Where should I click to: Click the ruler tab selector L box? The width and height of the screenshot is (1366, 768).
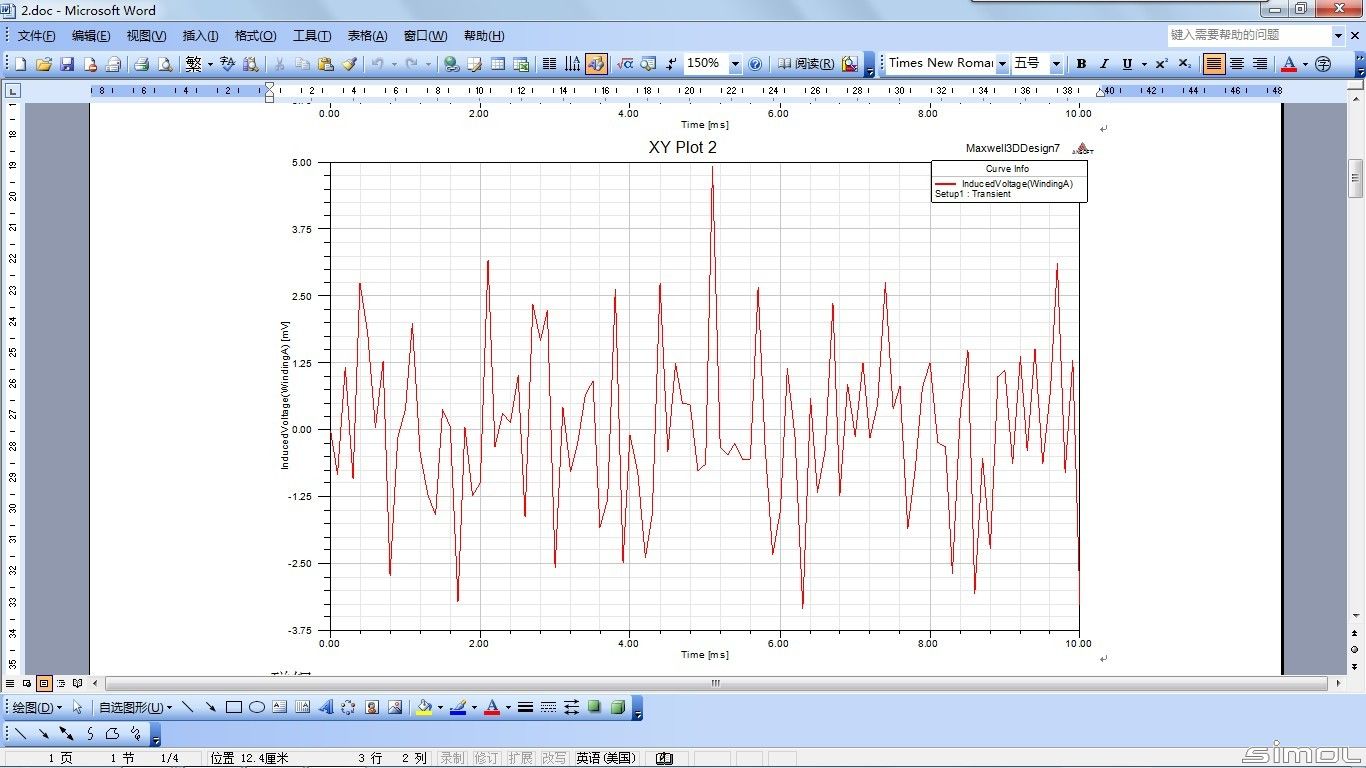click(13, 91)
